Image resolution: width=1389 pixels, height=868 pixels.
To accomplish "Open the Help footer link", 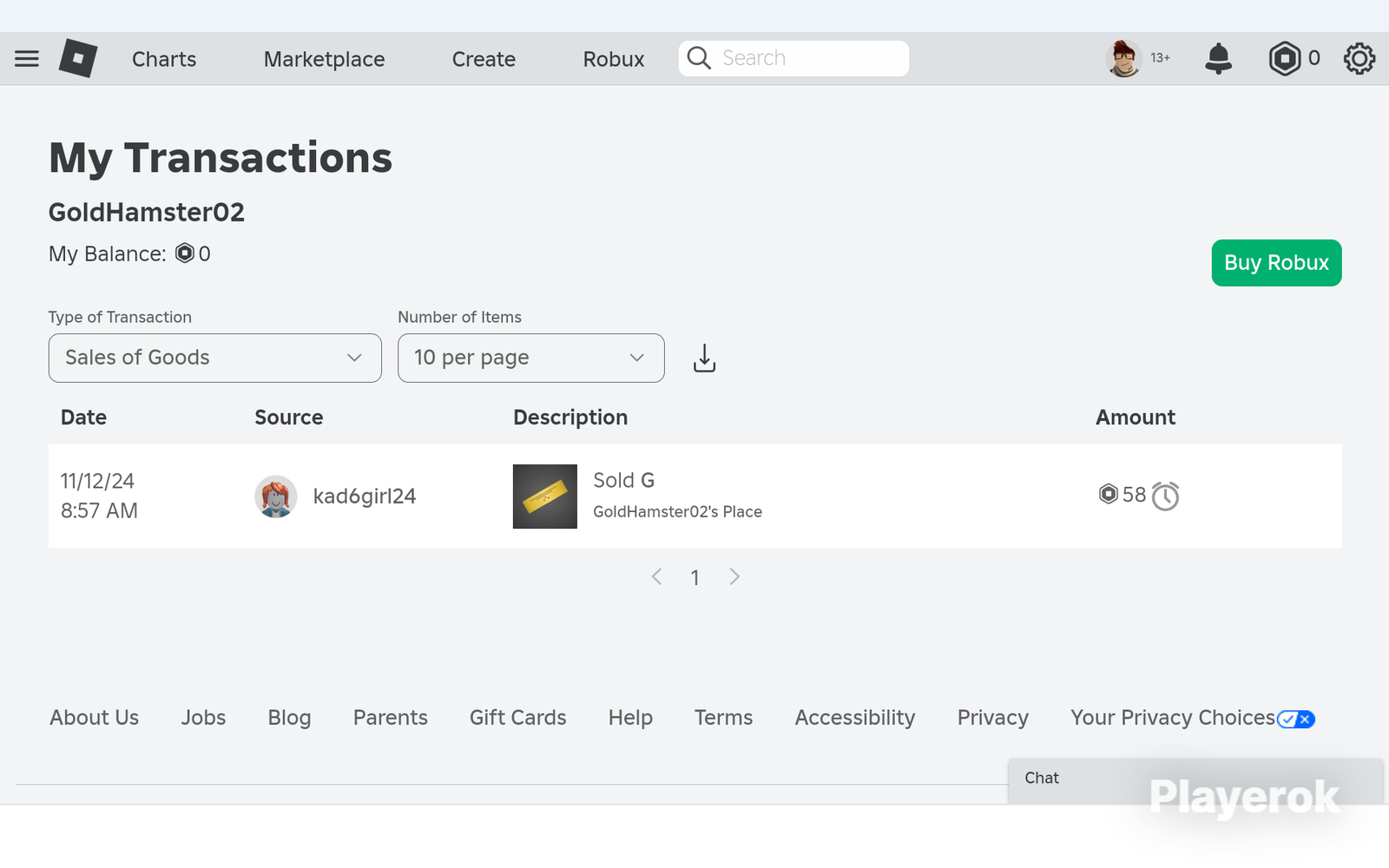I will point(630,718).
